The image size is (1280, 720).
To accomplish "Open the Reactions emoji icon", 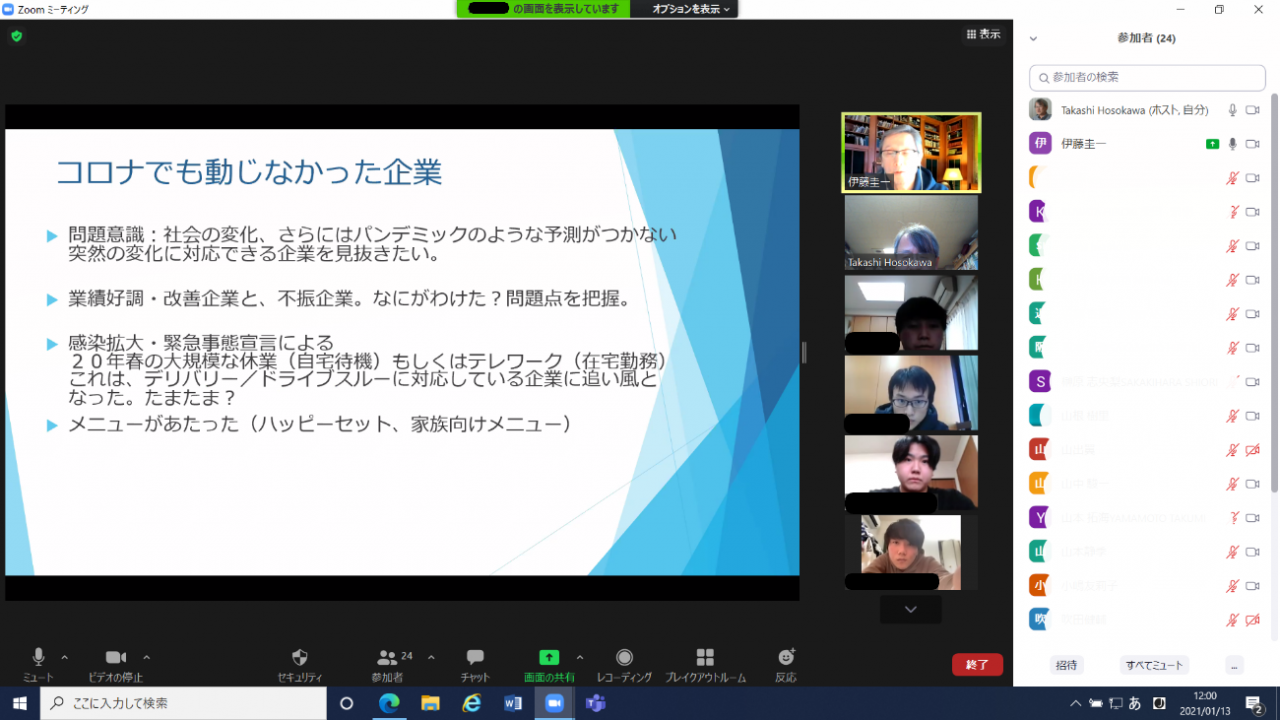I will click(786, 657).
